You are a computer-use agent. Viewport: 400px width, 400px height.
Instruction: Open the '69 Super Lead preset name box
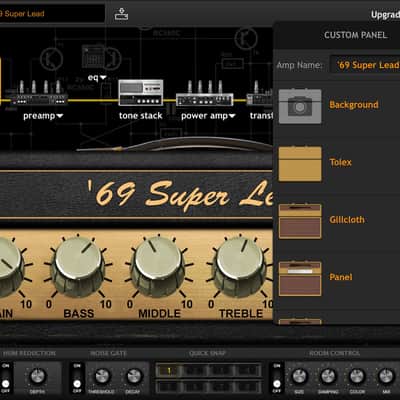coord(52,14)
